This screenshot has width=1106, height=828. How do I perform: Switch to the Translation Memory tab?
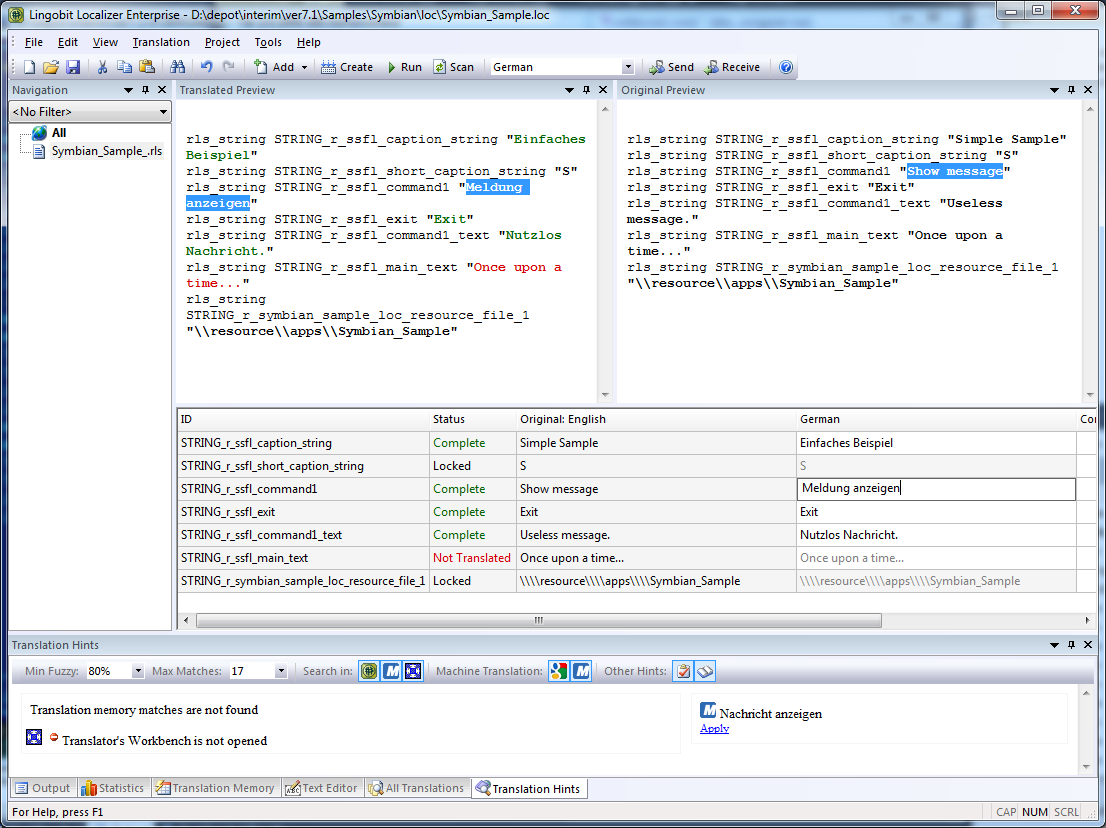tap(215, 789)
